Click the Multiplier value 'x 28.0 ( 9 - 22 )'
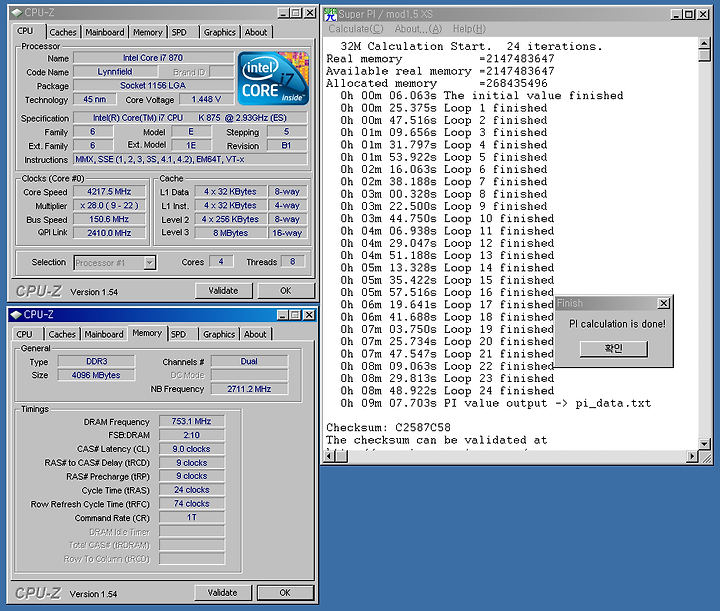Image resolution: width=720 pixels, height=611 pixels. pos(109,205)
